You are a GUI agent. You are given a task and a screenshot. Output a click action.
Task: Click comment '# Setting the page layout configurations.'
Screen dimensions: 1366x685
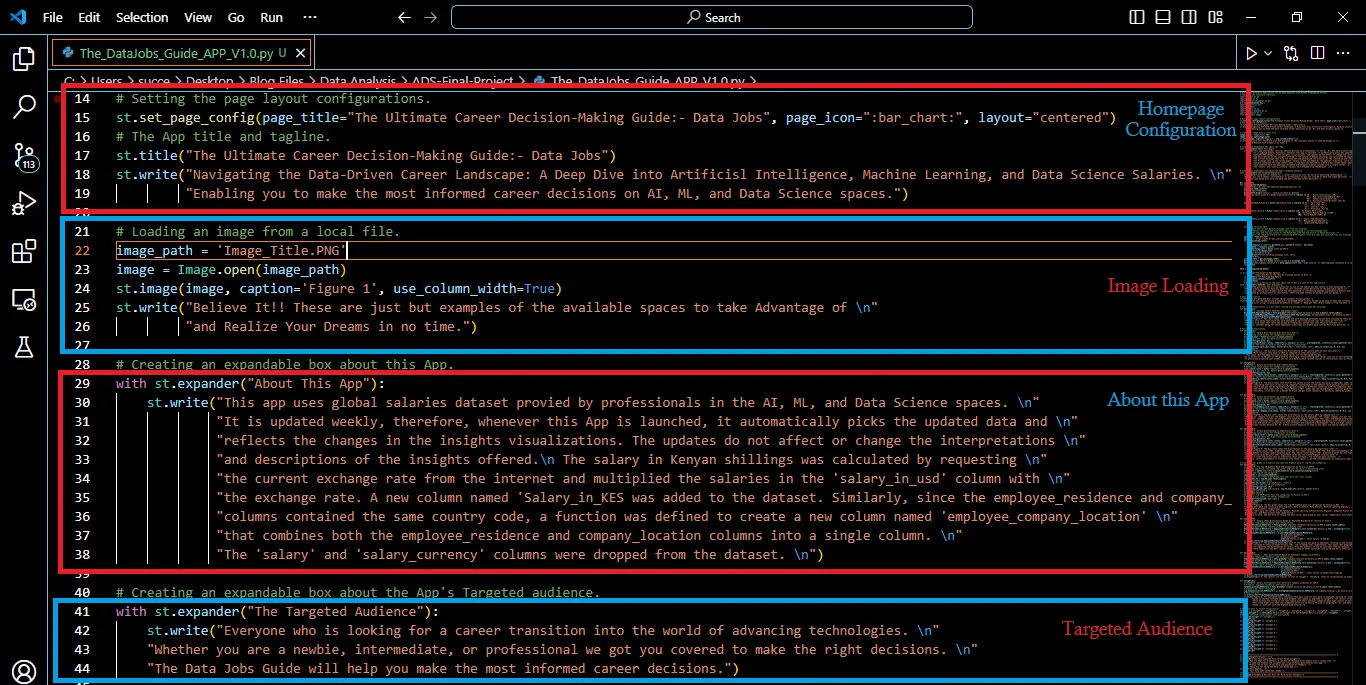coord(273,99)
